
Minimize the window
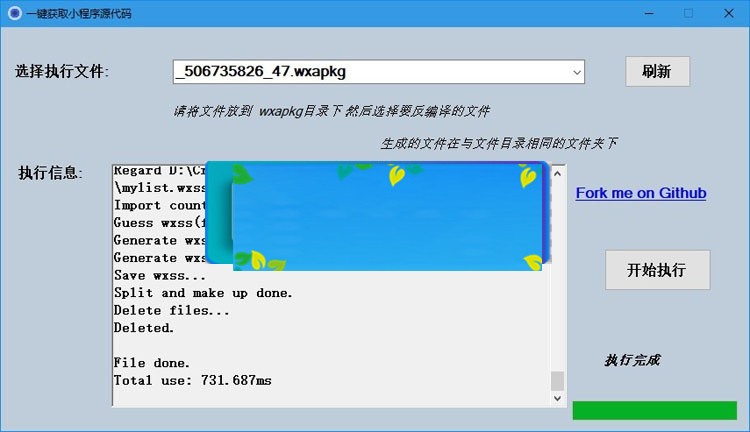(641, 14)
